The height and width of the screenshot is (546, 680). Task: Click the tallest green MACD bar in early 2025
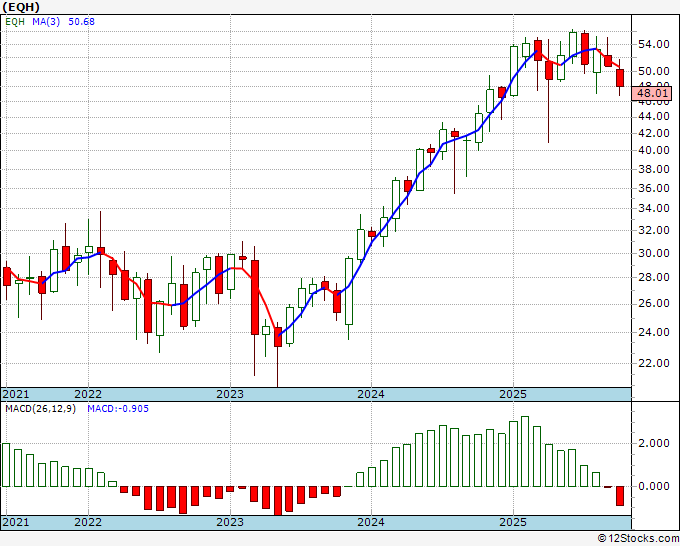(x=525, y=451)
